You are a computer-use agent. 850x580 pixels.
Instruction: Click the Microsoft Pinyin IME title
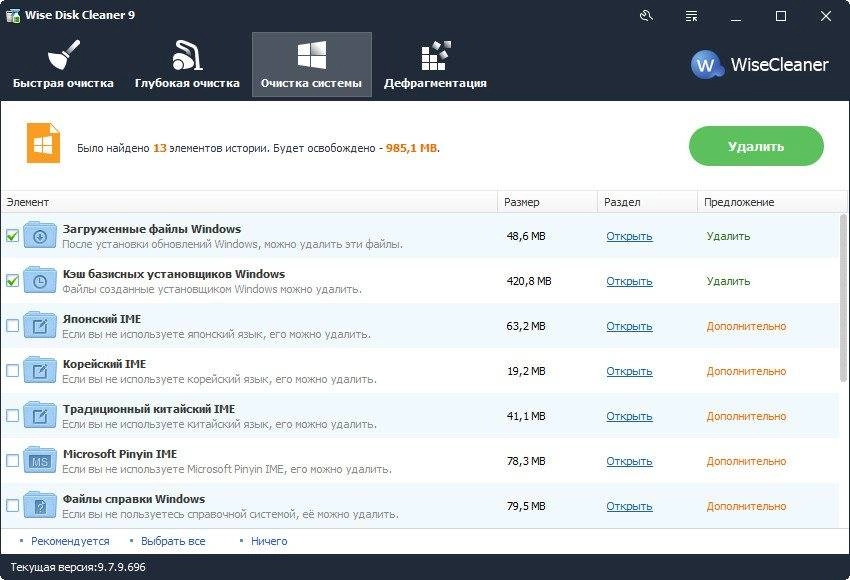(120, 454)
